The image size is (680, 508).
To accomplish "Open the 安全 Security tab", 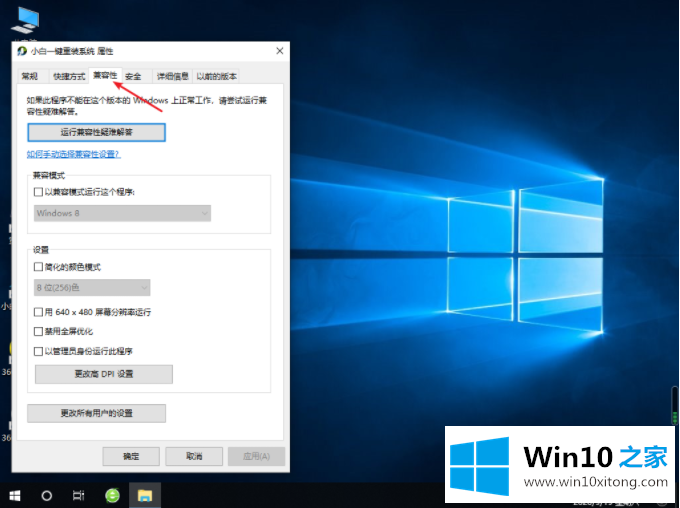I will point(133,76).
